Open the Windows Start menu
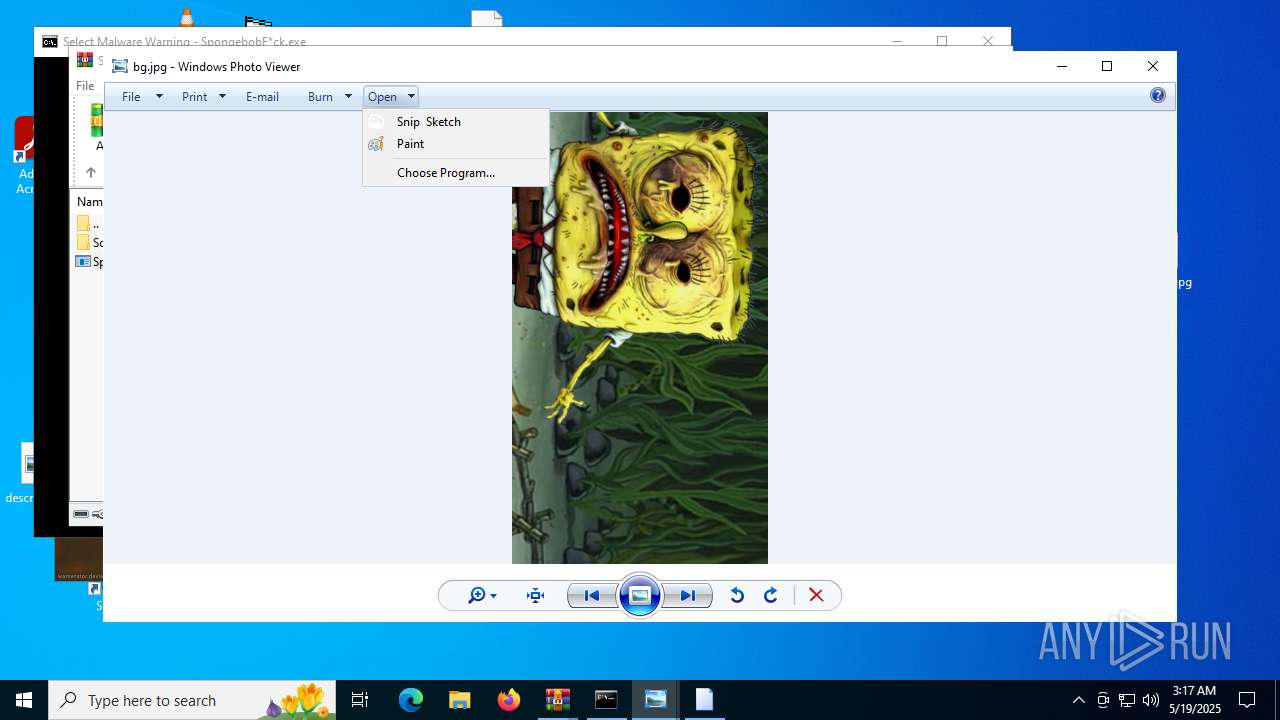Viewport: 1280px width, 720px height. pos(24,700)
